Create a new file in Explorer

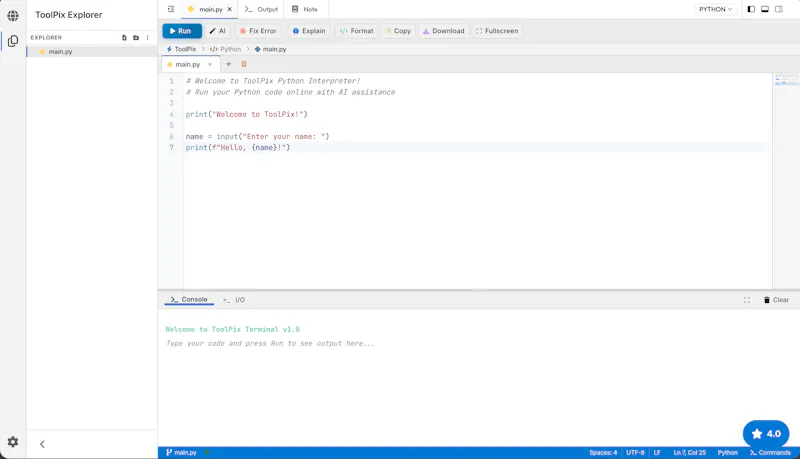(x=124, y=38)
